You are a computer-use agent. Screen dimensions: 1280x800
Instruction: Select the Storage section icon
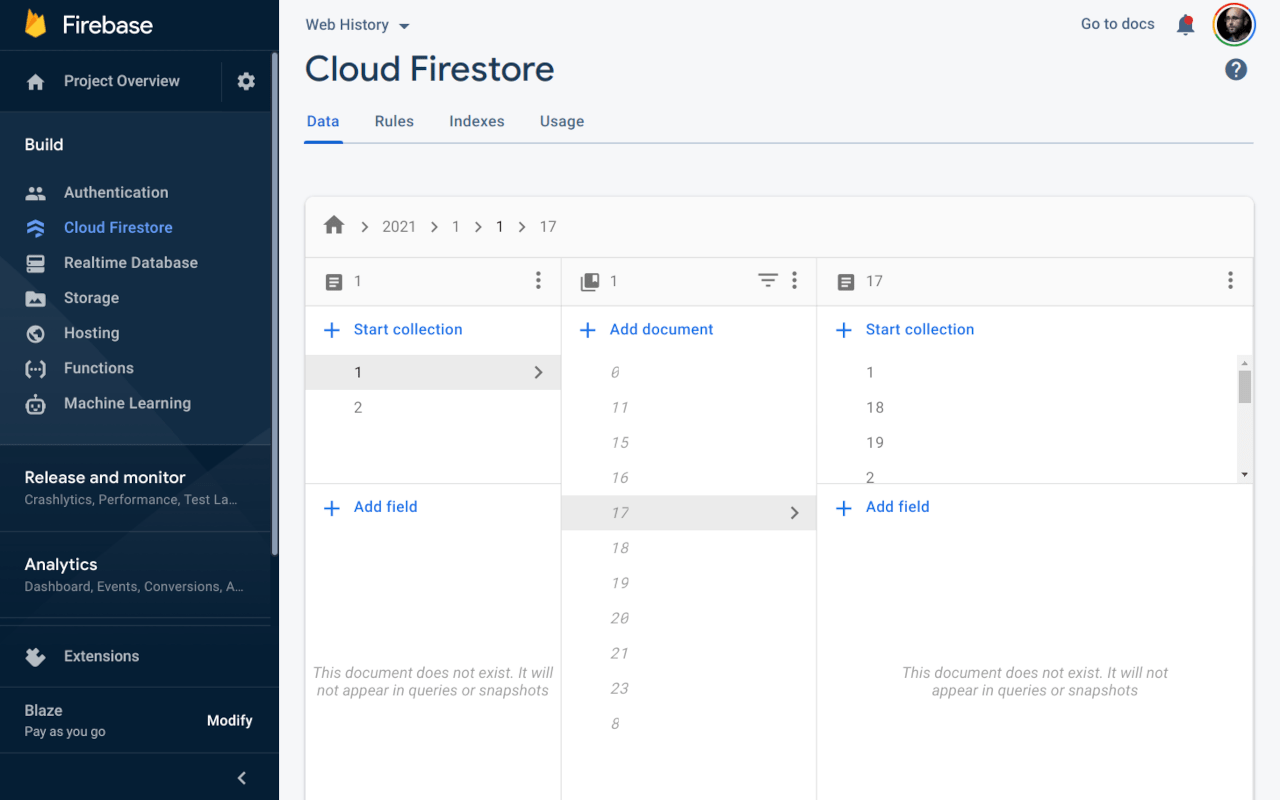pos(34,297)
